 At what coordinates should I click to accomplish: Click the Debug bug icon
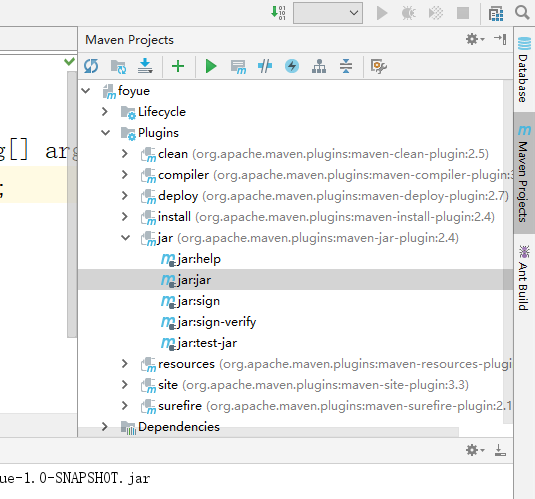[408, 13]
